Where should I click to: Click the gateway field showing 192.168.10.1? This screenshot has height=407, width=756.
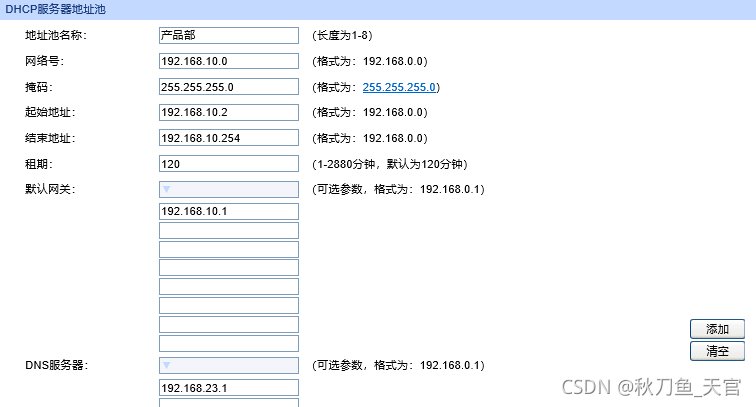coord(229,211)
